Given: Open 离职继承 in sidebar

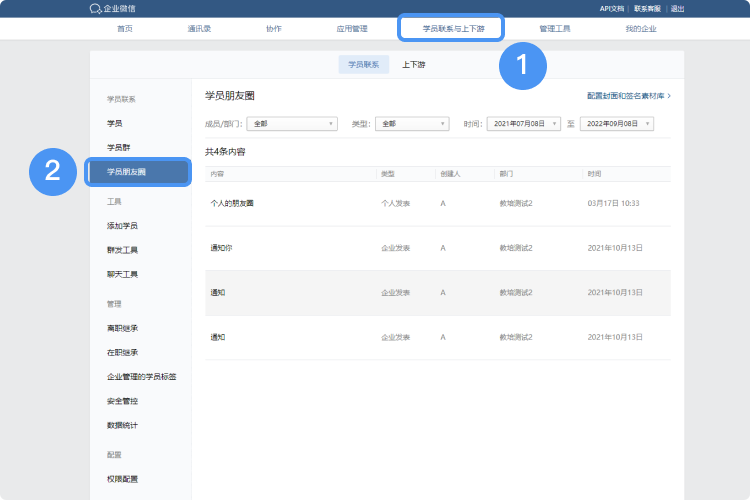Looking at the screenshot, I should coord(122,328).
